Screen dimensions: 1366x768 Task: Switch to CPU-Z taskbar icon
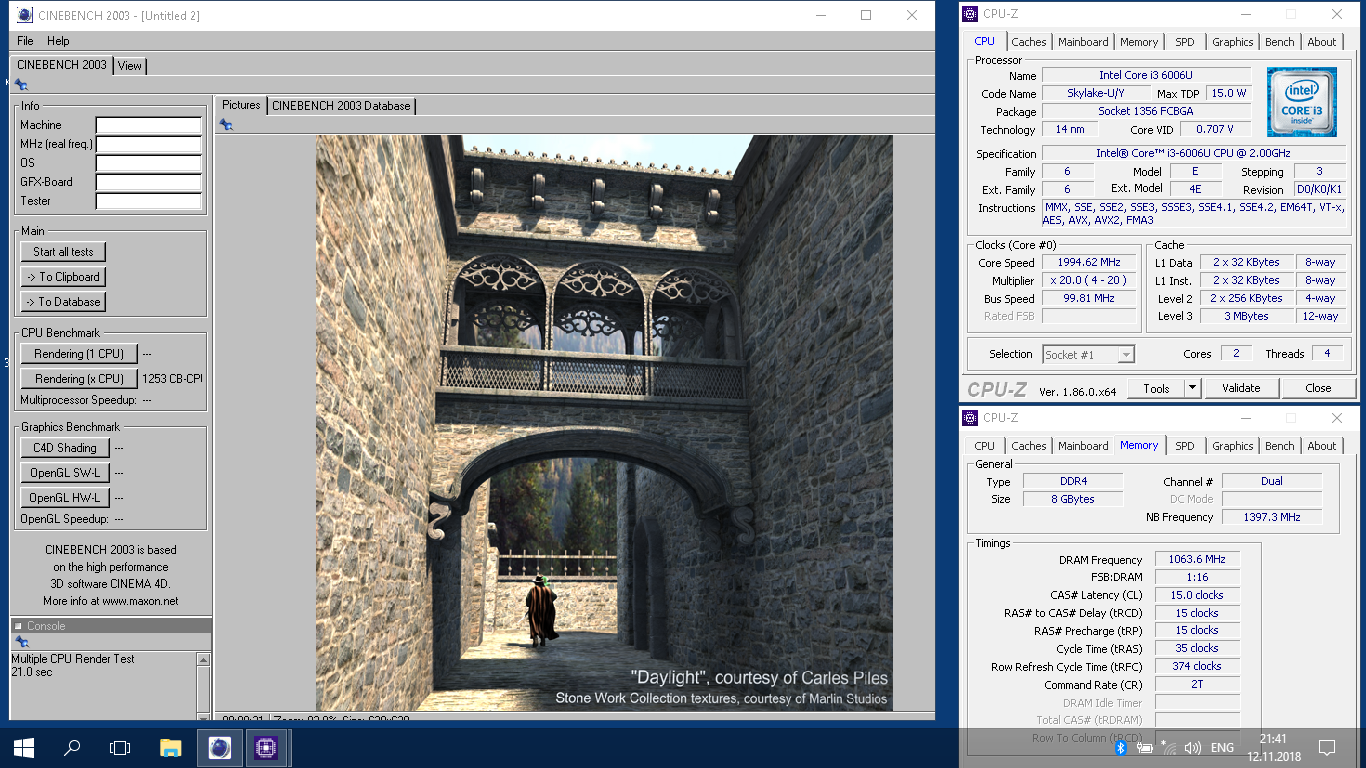(266, 747)
